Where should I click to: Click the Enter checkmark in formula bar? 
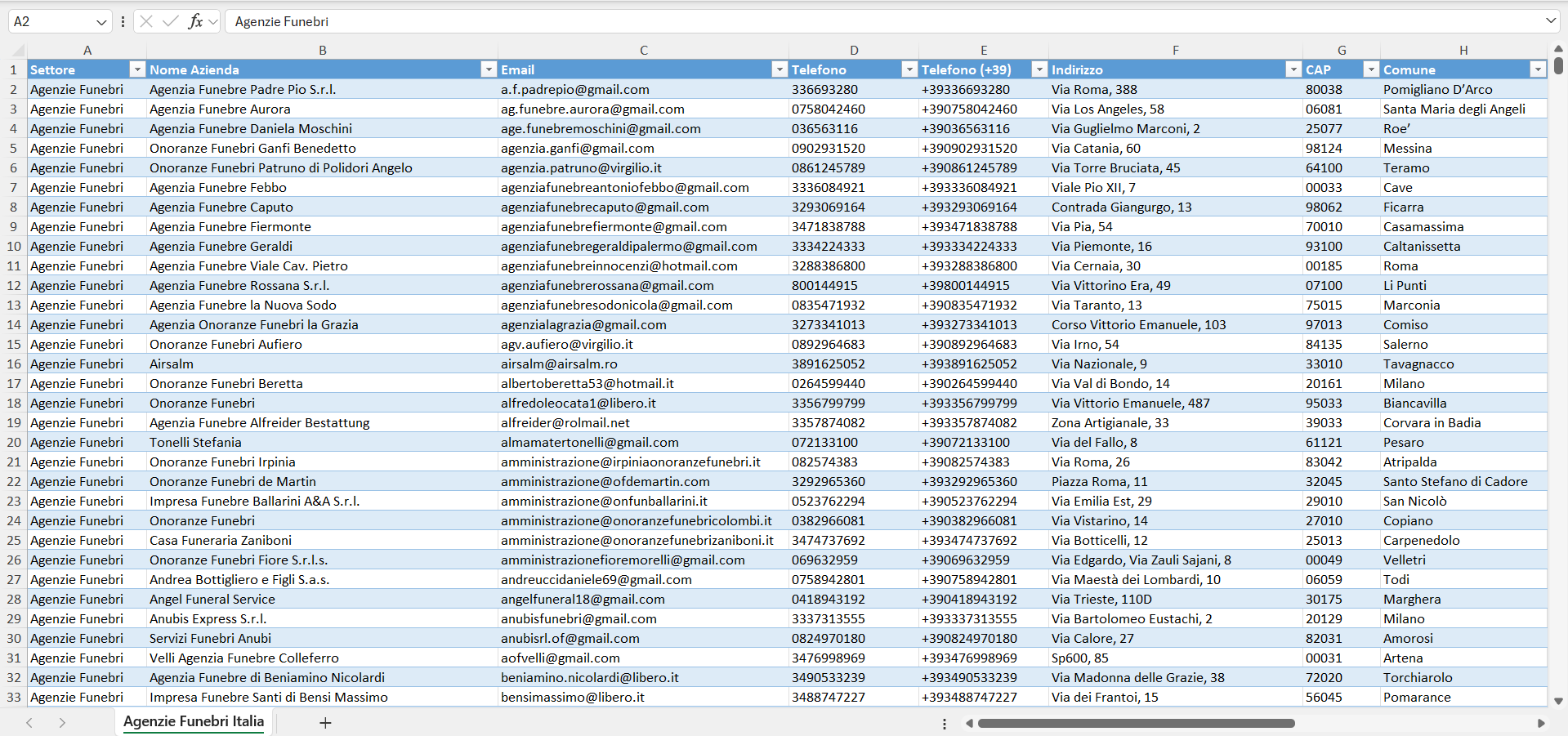[171, 21]
